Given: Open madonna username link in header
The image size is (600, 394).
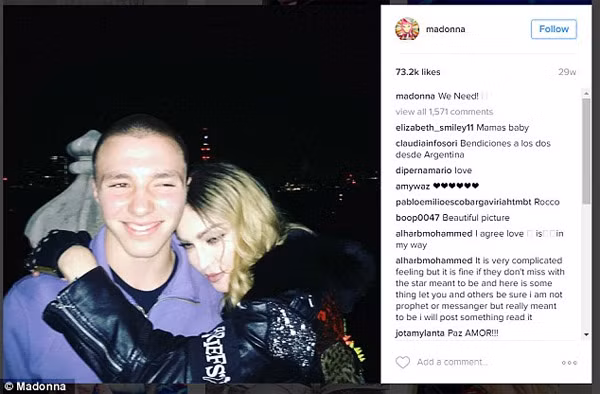Looking at the screenshot, I should click(445, 29).
